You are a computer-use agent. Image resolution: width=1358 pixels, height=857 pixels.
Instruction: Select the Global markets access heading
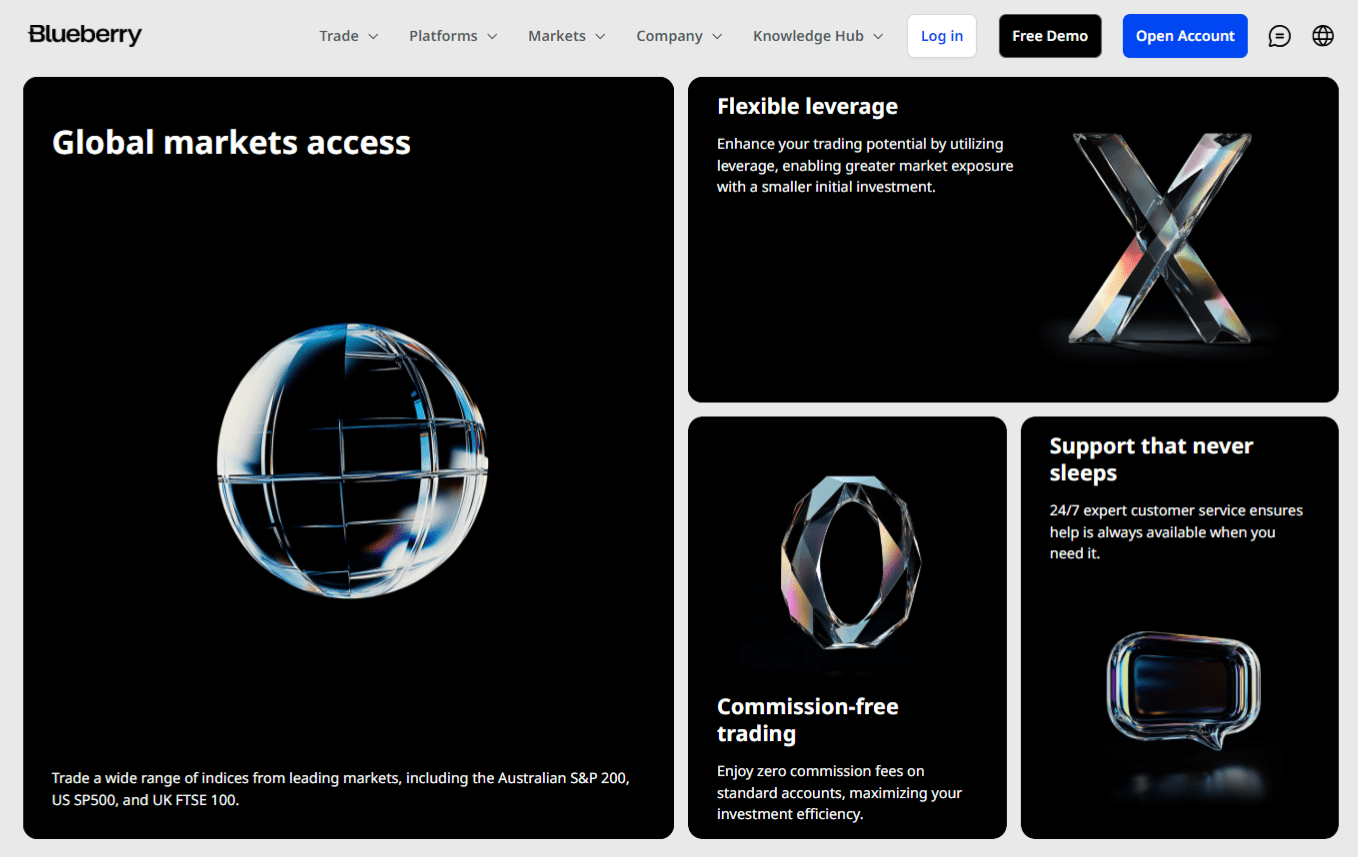point(231,142)
